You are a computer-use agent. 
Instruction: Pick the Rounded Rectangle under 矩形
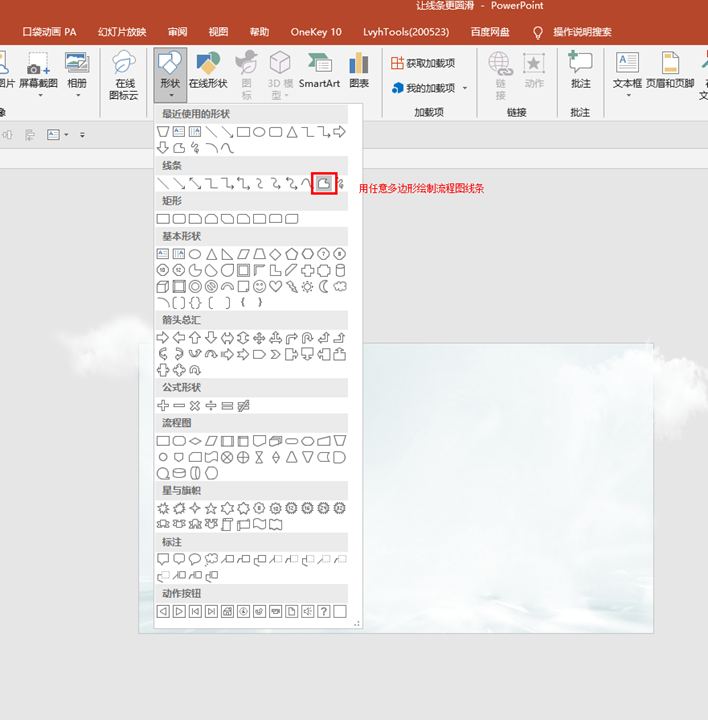pyautogui.click(x=179, y=219)
